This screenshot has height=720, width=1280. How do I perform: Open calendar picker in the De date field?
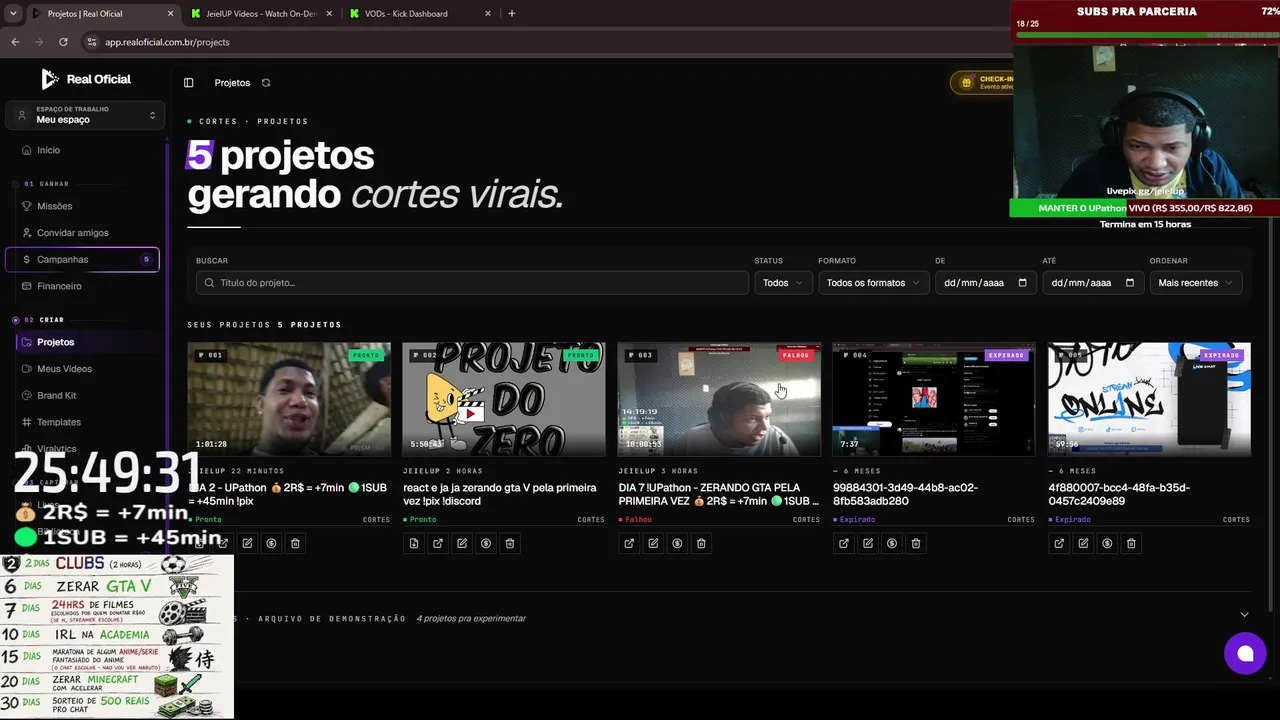pyautogui.click(x=1022, y=283)
